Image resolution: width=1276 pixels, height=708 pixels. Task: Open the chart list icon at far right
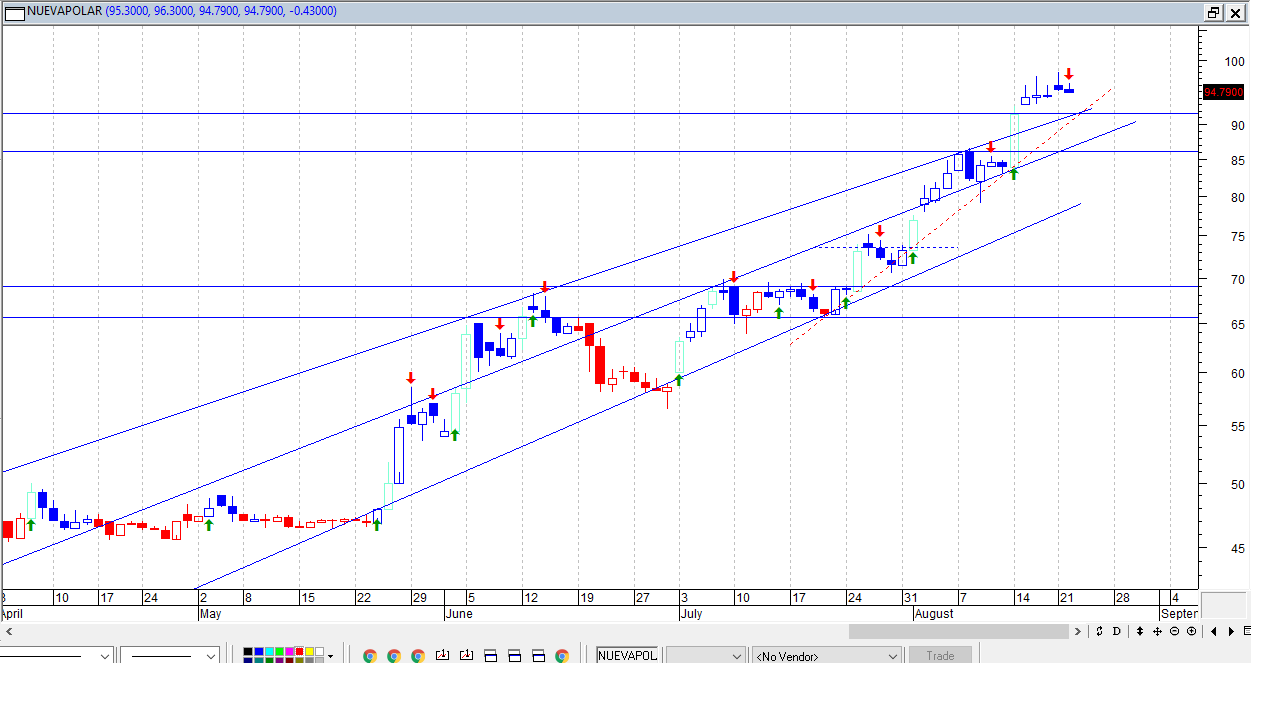1247,631
